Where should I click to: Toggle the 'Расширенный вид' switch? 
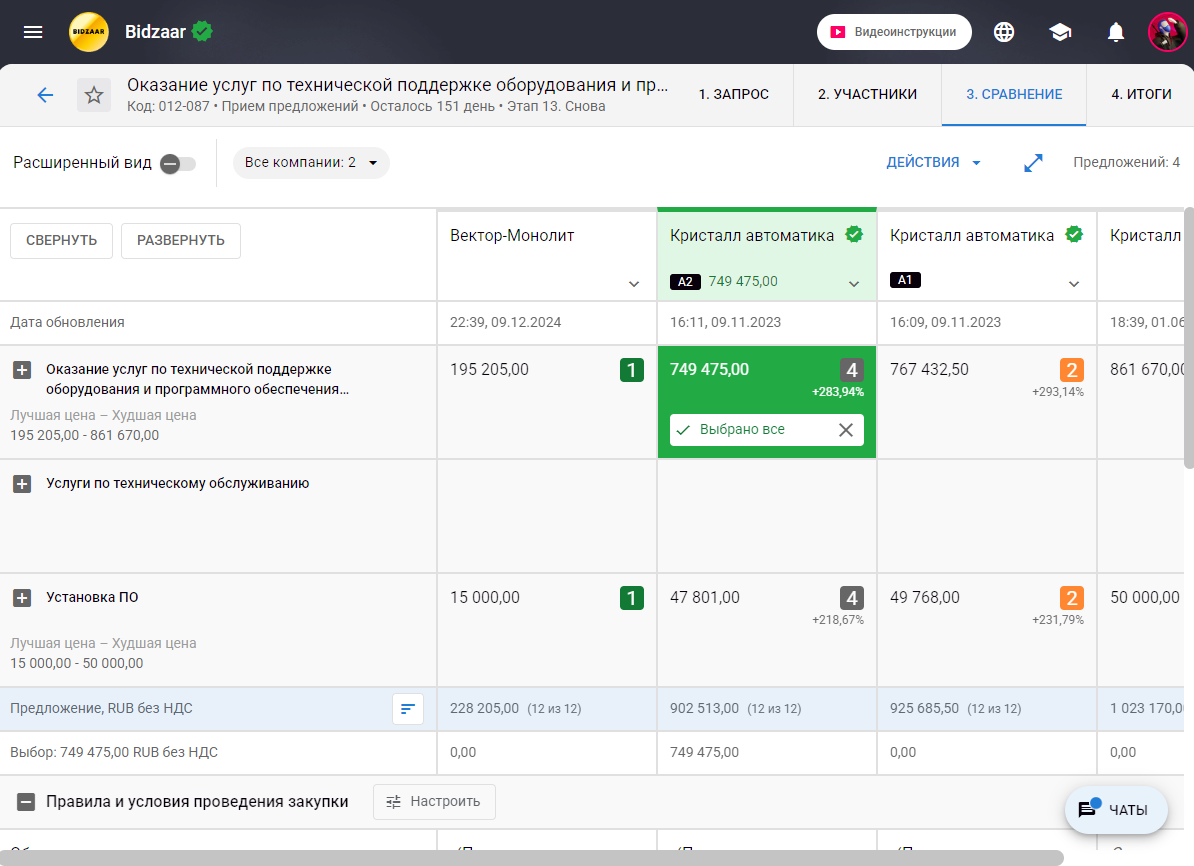point(178,163)
